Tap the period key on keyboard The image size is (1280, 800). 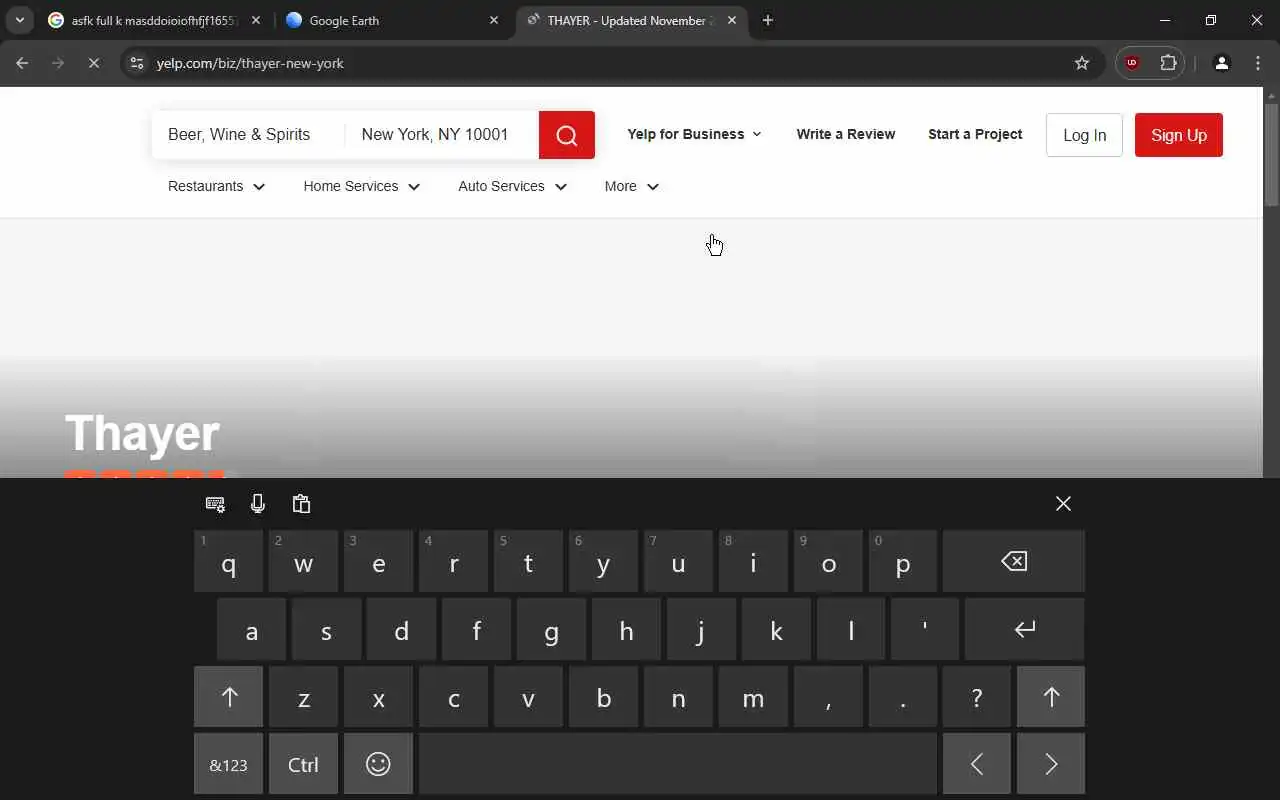[x=903, y=697]
